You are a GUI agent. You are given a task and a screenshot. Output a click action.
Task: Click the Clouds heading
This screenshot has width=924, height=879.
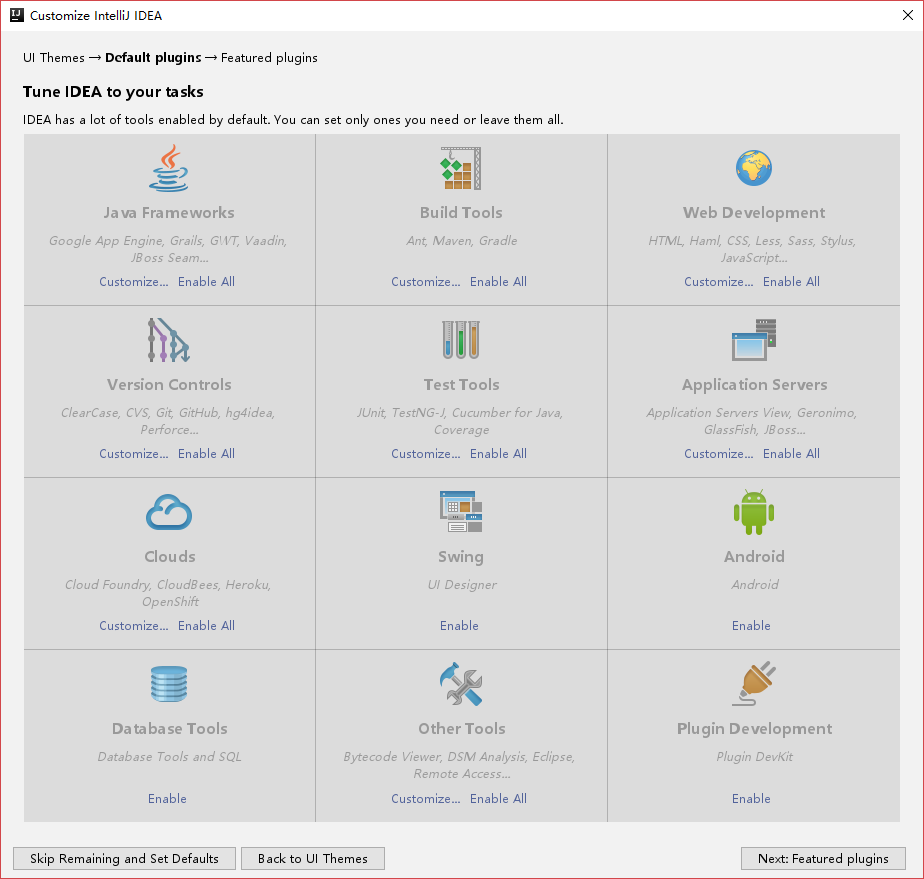click(170, 557)
